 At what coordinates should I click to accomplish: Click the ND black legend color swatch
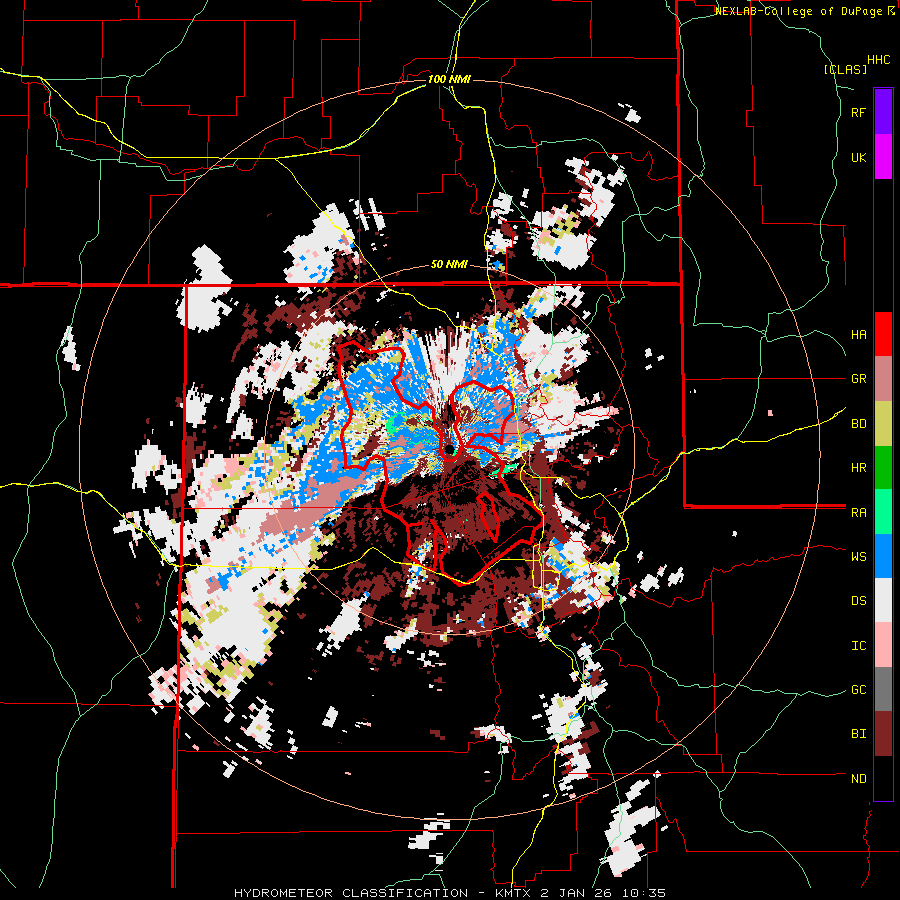[x=883, y=778]
